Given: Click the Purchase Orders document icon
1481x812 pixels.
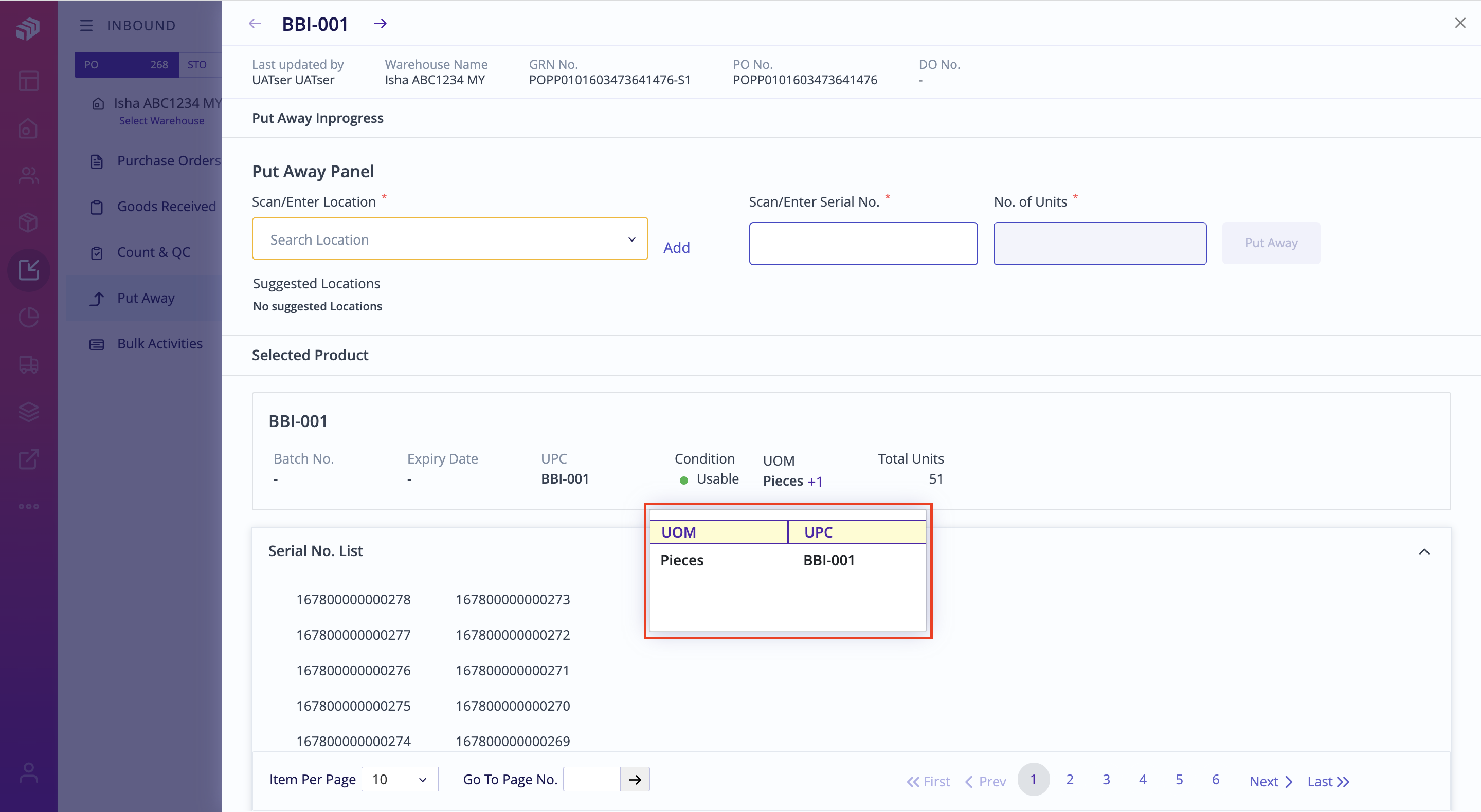Looking at the screenshot, I should (97, 161).
